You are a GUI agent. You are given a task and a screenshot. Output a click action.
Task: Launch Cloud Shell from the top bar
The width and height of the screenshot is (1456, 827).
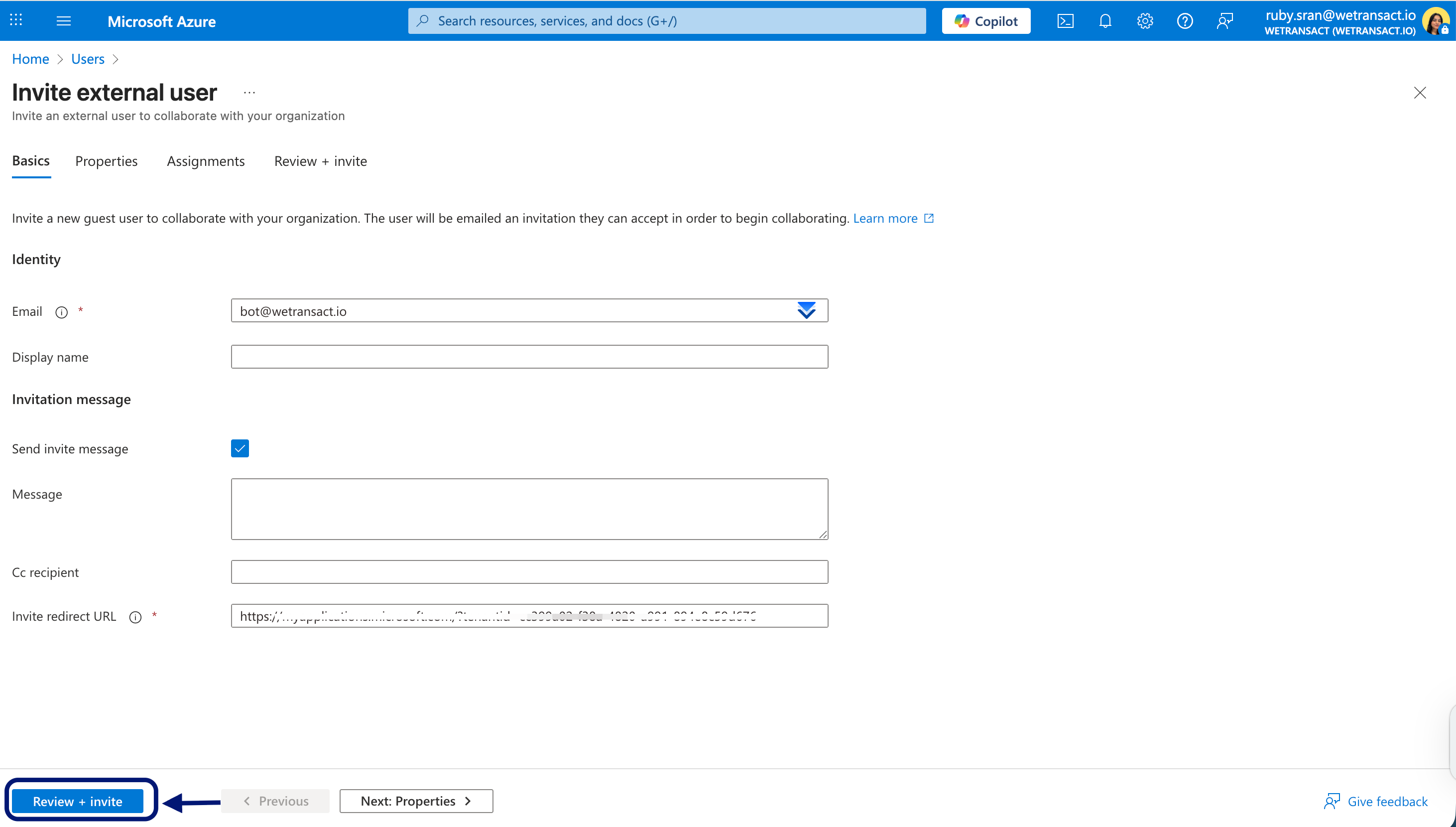(x=1065, y=21)
